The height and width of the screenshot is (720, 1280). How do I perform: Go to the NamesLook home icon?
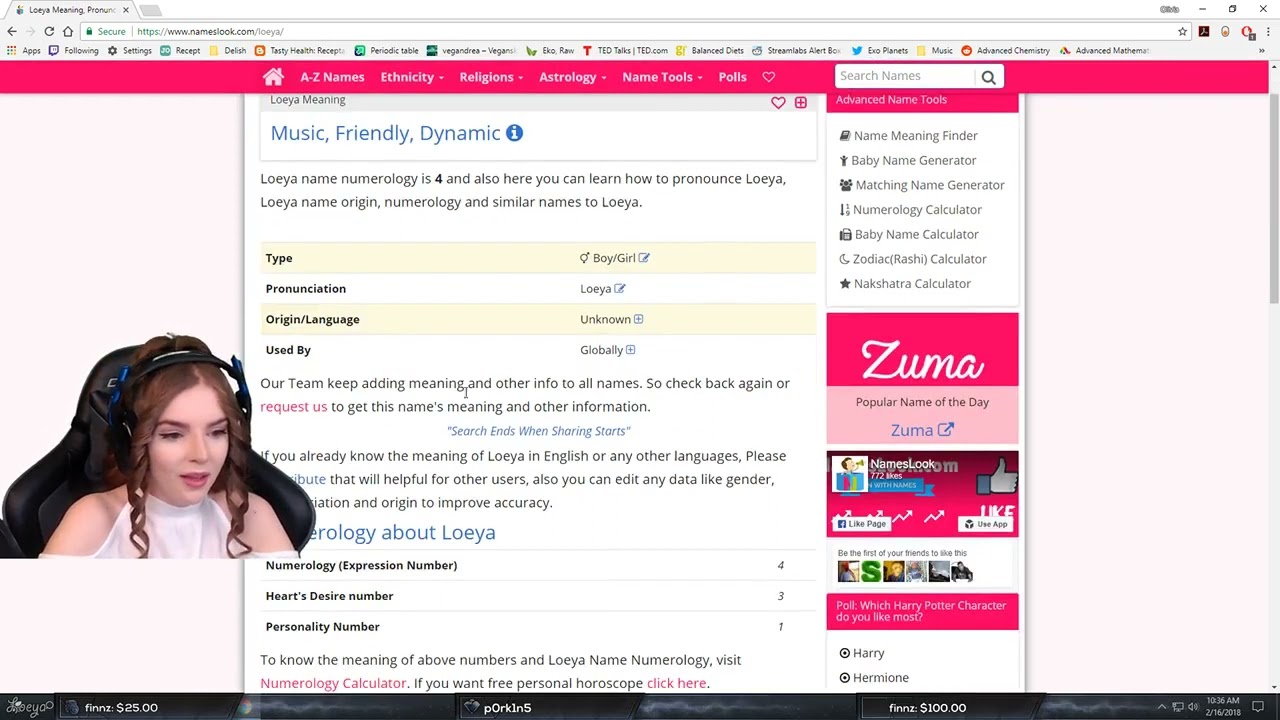[x=273, y=77]
